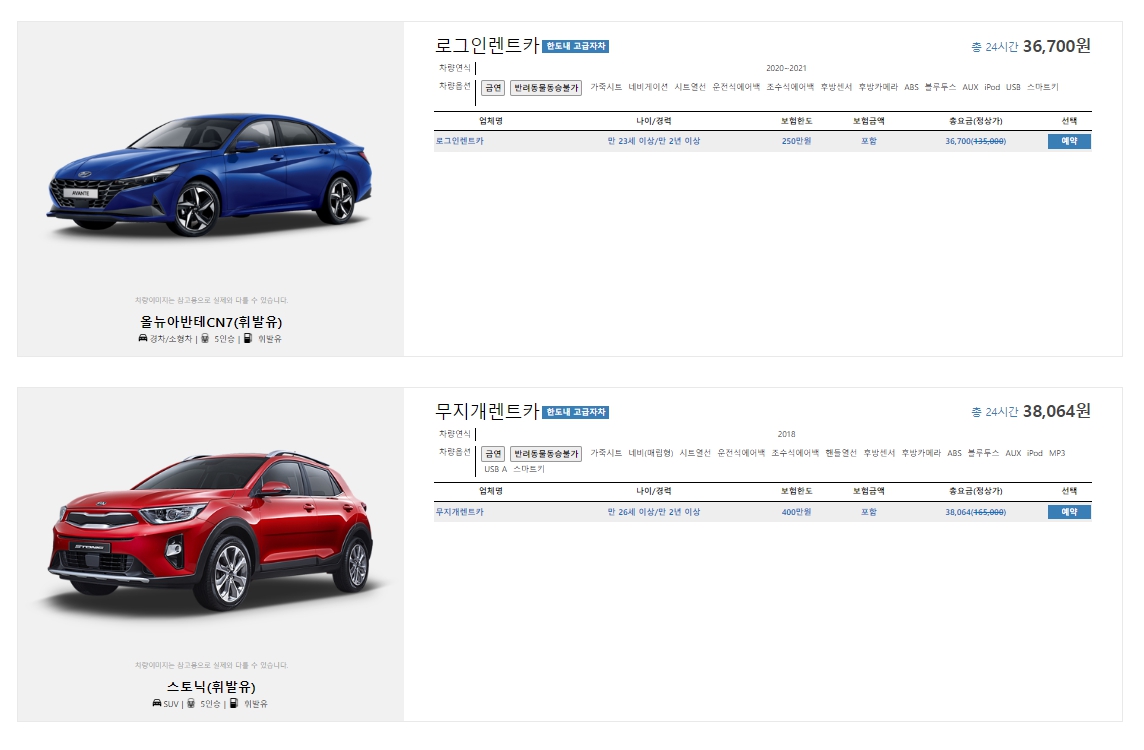Click the seat icon under 스토닉
The image size is (1144, 750).
point(190,703)
